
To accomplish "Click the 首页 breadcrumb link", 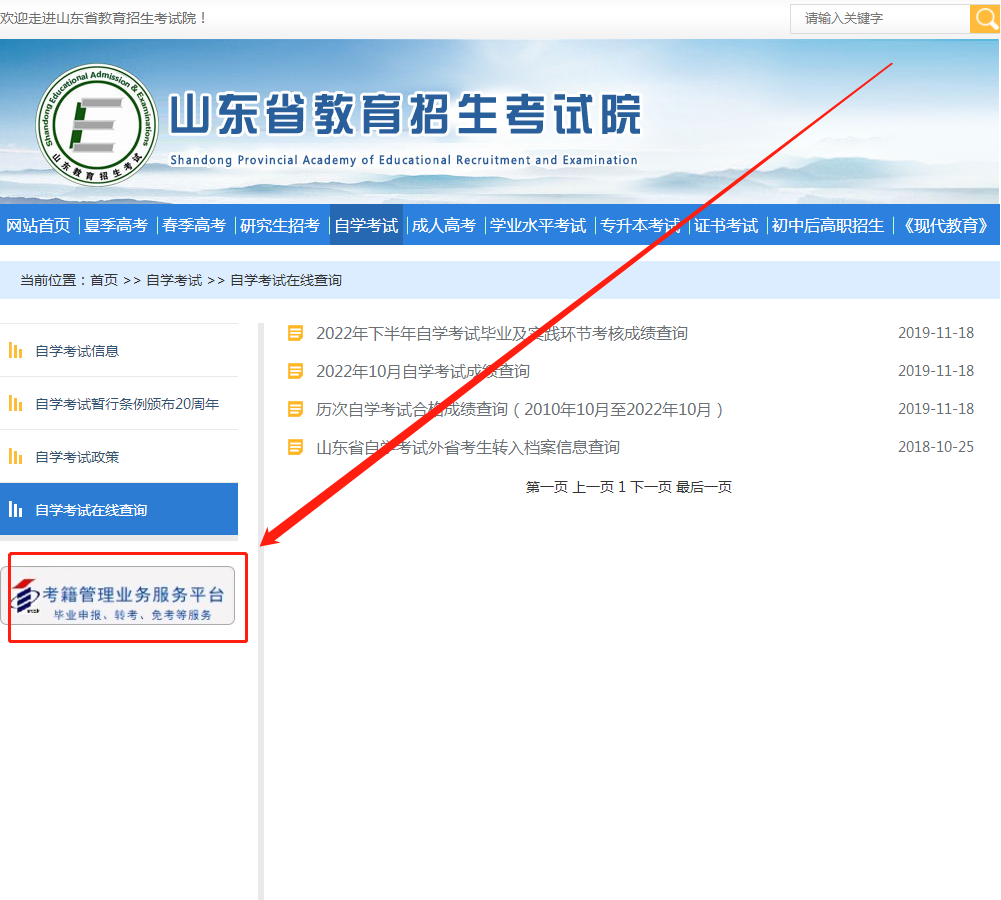I will coord(103,280).
